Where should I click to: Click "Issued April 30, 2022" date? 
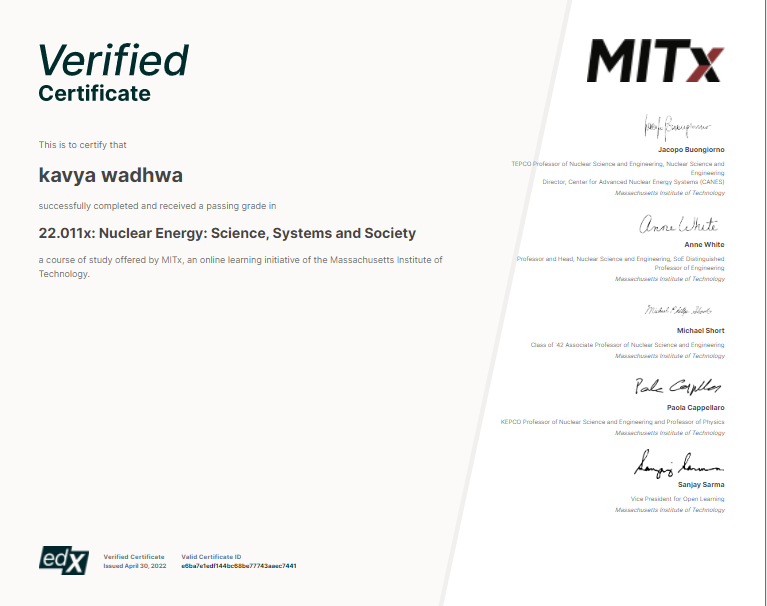135,566
